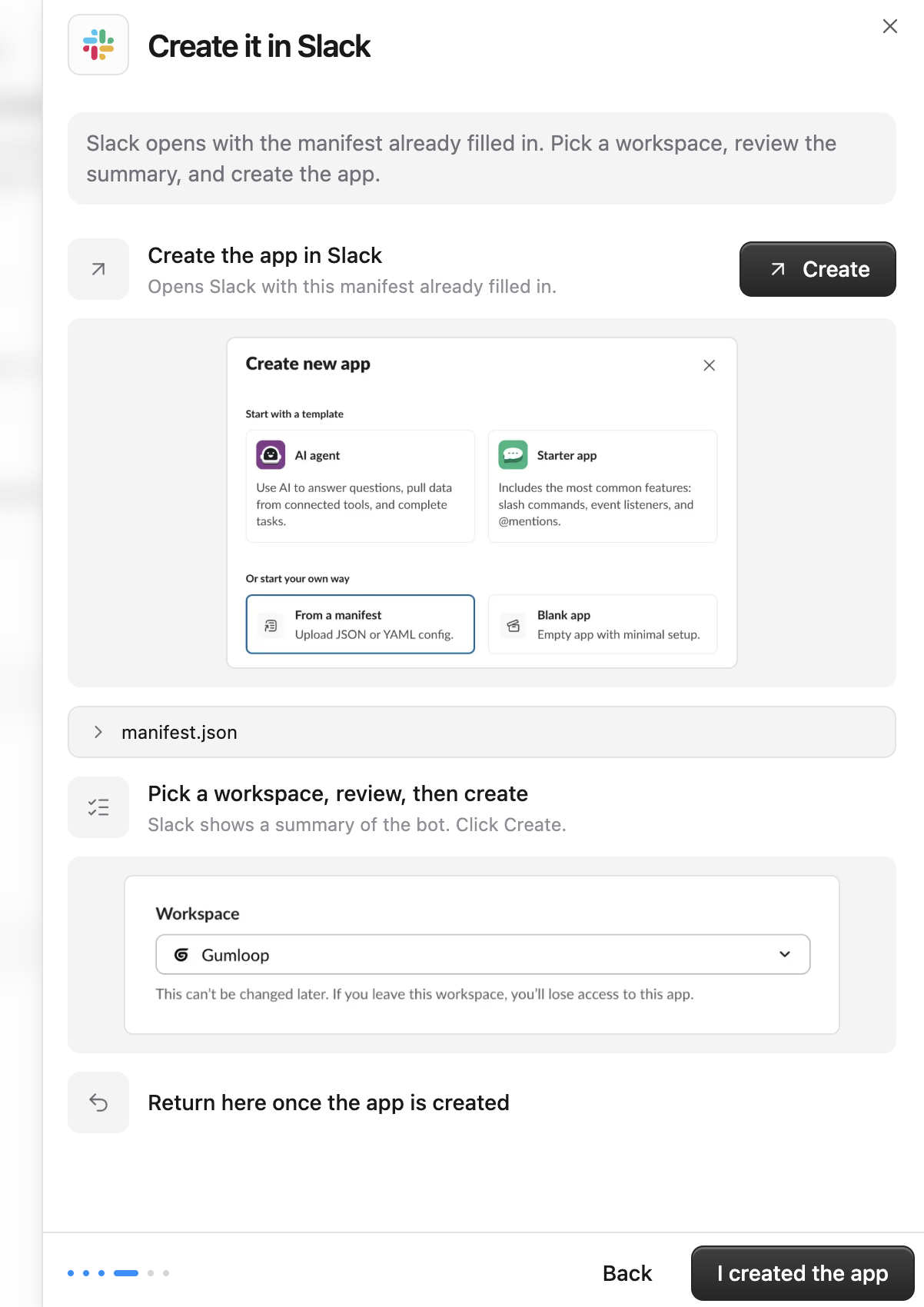Click the Pick a workspace, review heading
The image size is (924, 1307).
click(337, 793)
